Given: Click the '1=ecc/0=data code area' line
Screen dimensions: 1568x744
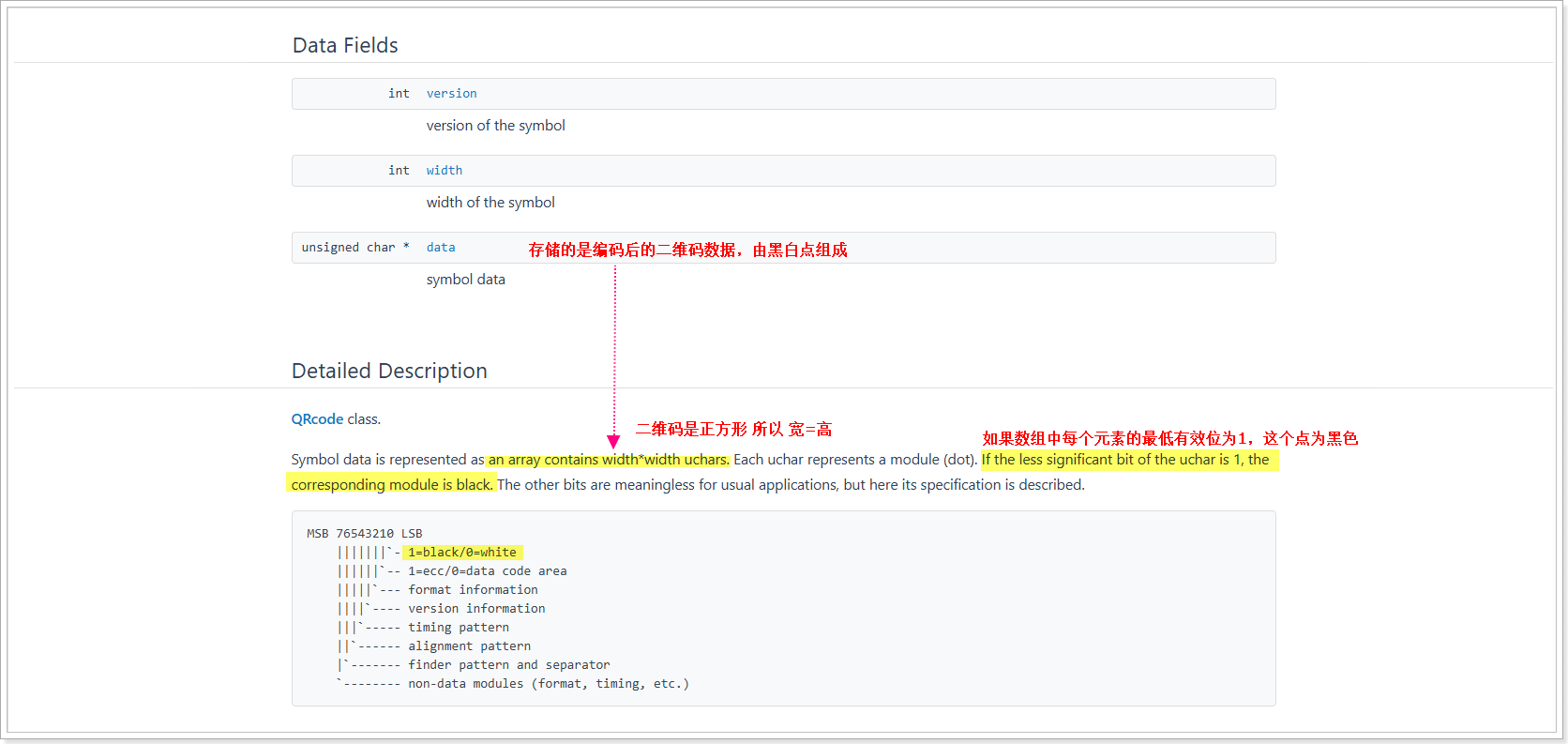Looking at the screenshot, I should click(x=487, y=571).
